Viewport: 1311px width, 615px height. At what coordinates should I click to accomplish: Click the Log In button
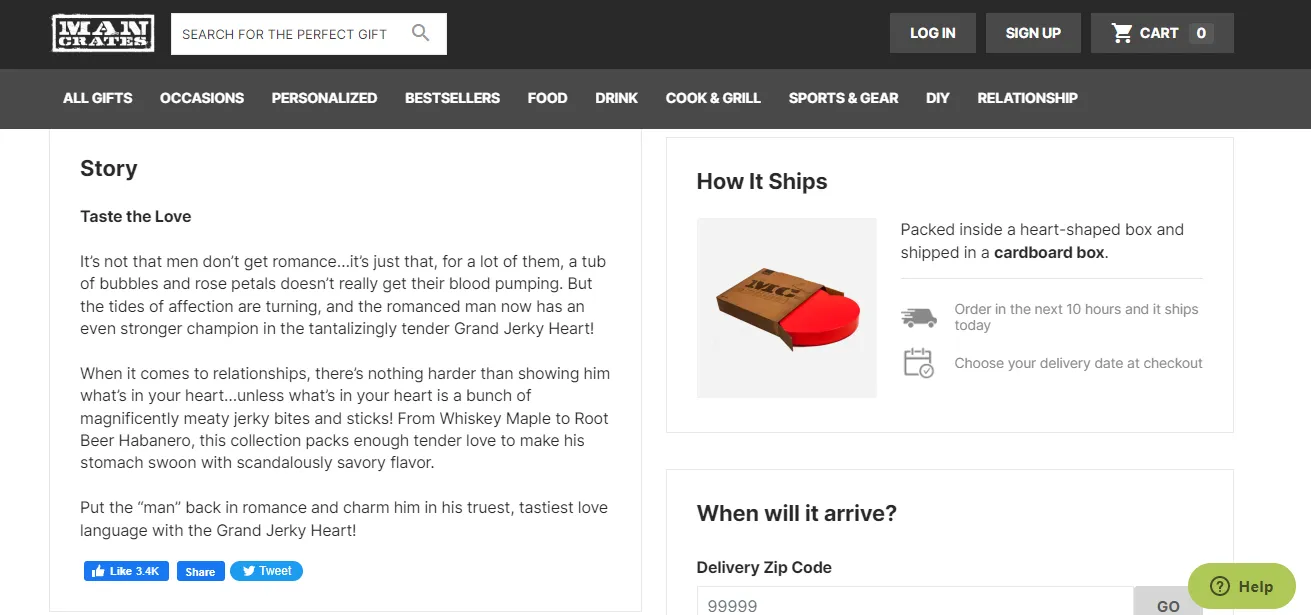tap(932, 33)
